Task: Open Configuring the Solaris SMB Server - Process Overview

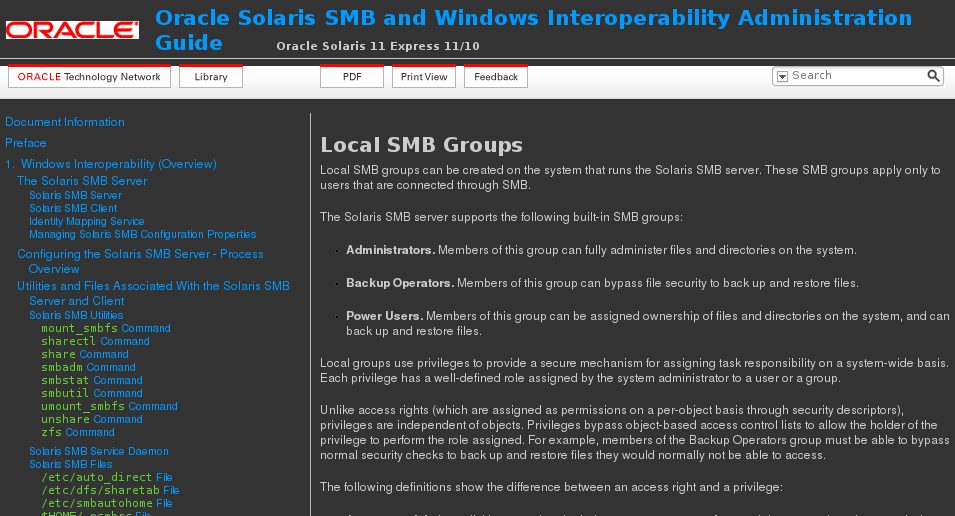Action: tap(140, 261)
